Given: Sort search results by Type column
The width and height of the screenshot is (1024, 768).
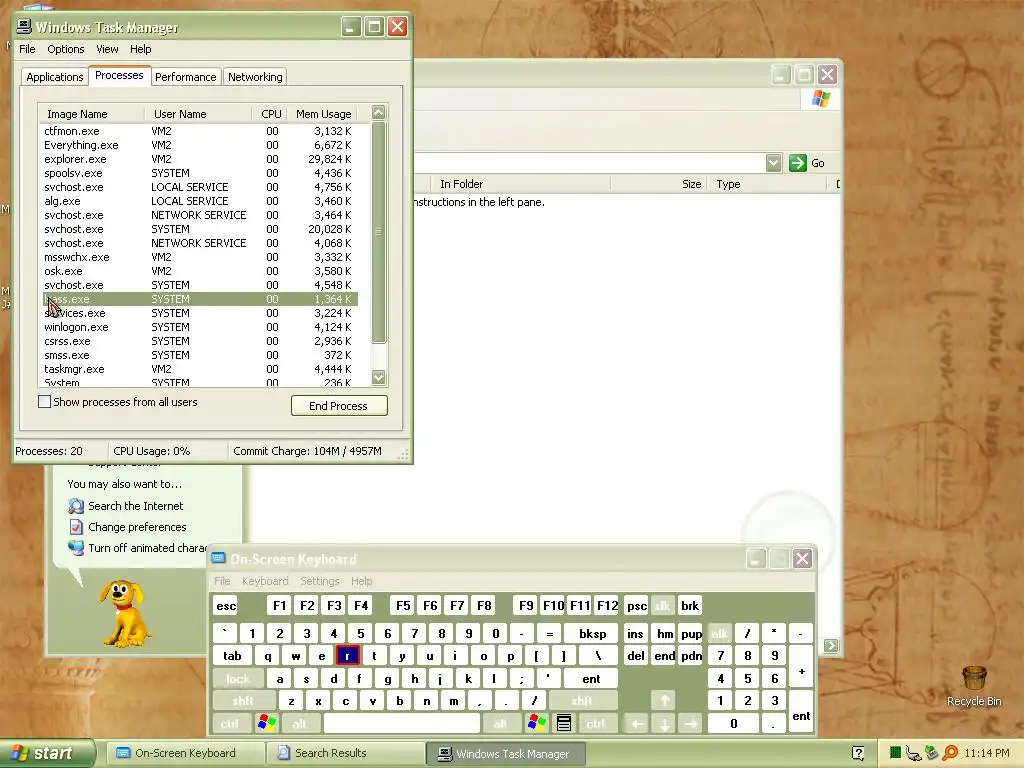Looking at the screenshot, I should click(767, 184).
